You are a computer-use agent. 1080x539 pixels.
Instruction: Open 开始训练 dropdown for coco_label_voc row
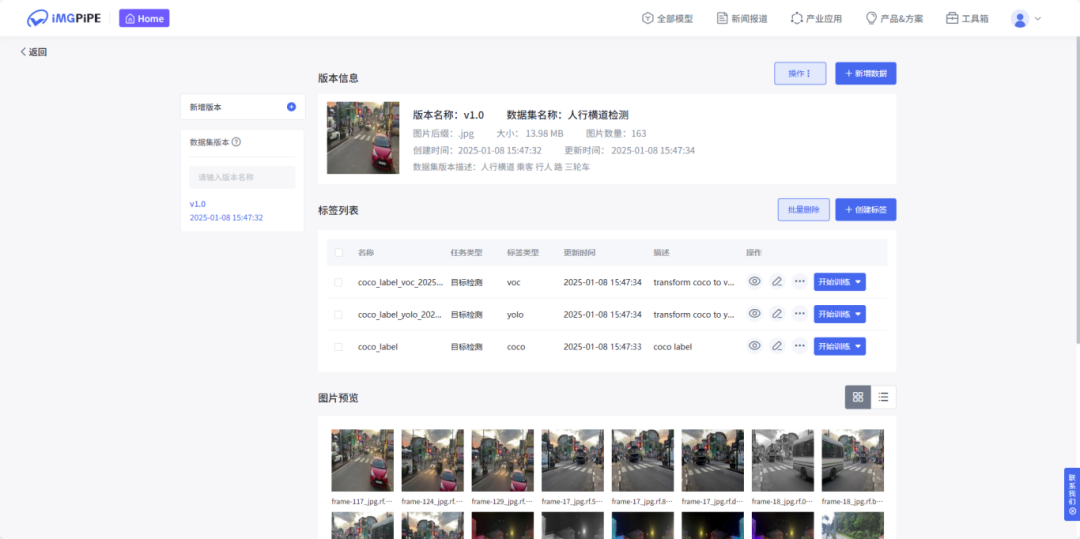point(840,282)
